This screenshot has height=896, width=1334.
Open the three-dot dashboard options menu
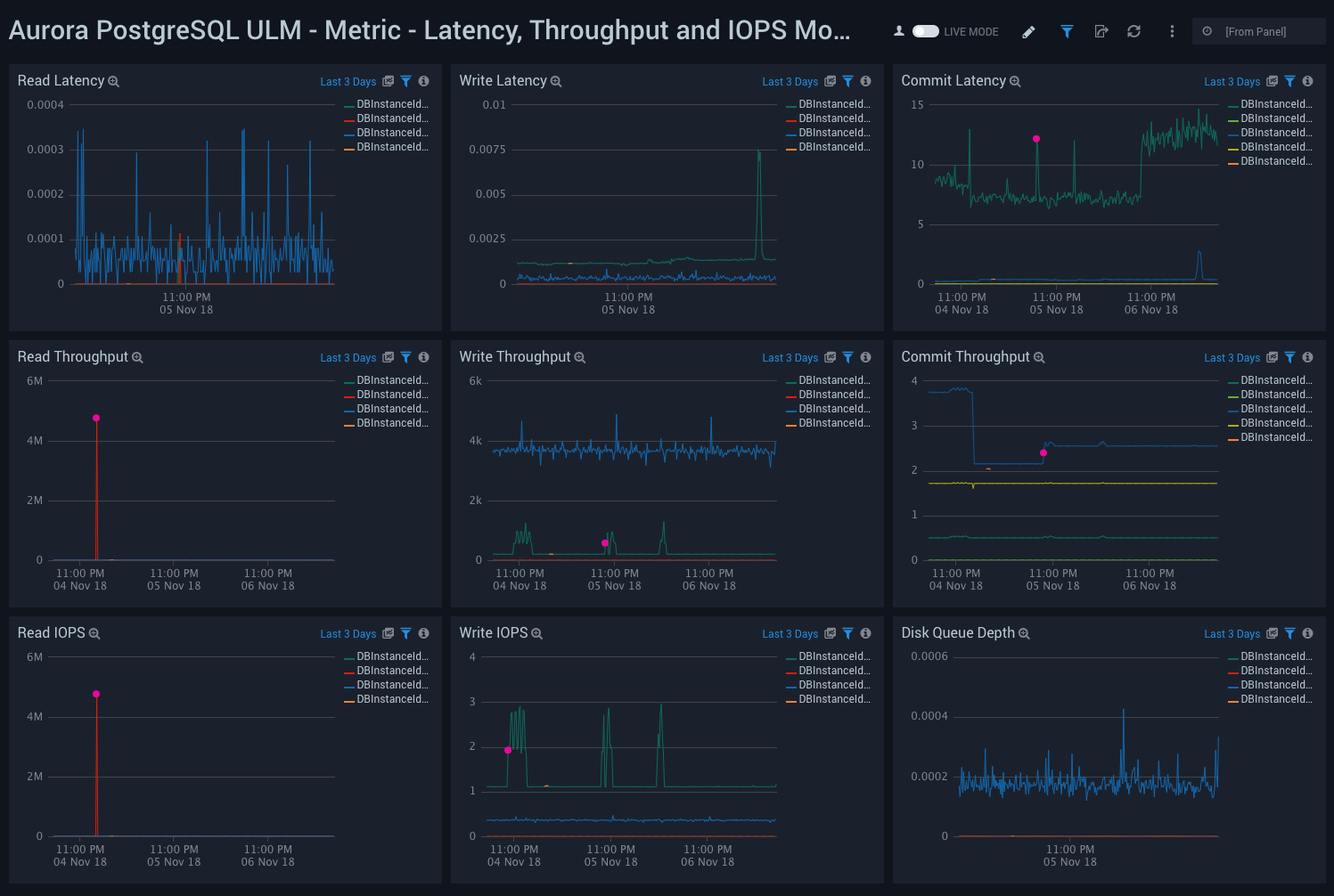(1172, 30)
